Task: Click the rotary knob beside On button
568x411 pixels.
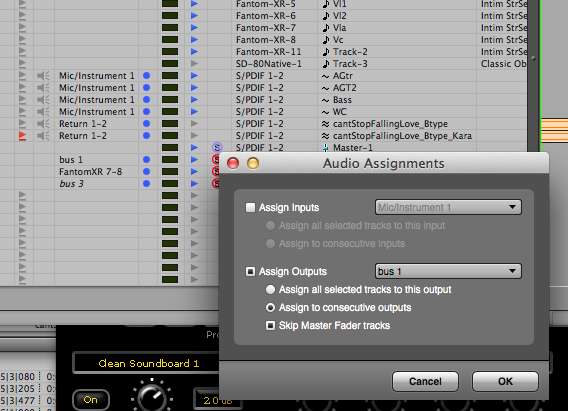Action: click(152, 397)
